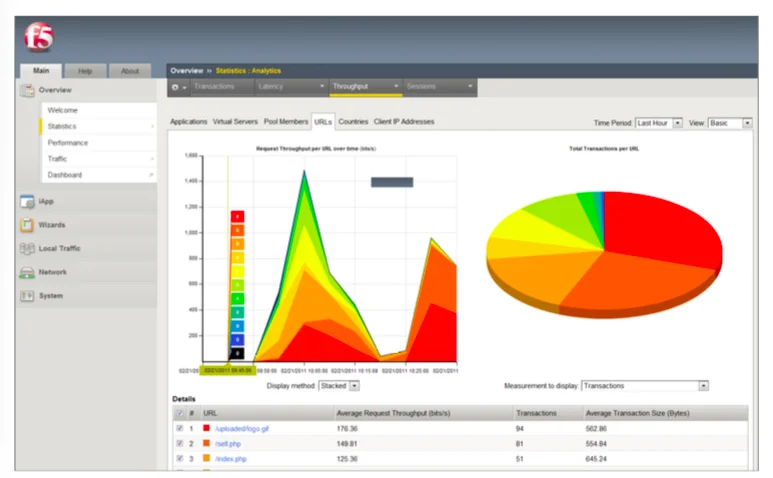Viewport: 773px width, 478px height.
Task: Open the Virtual Servers tab
Action: [235, 122]
